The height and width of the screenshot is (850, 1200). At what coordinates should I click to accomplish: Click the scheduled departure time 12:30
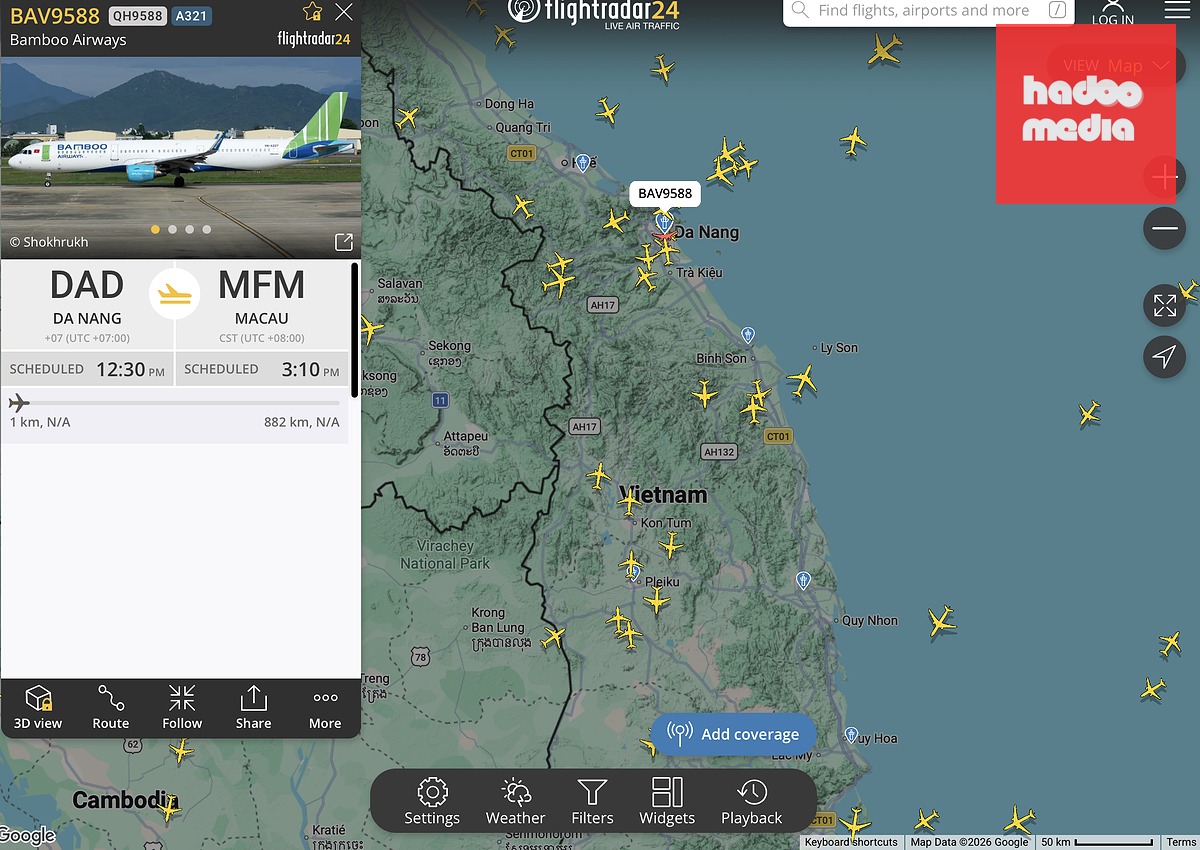click(131, 369)
